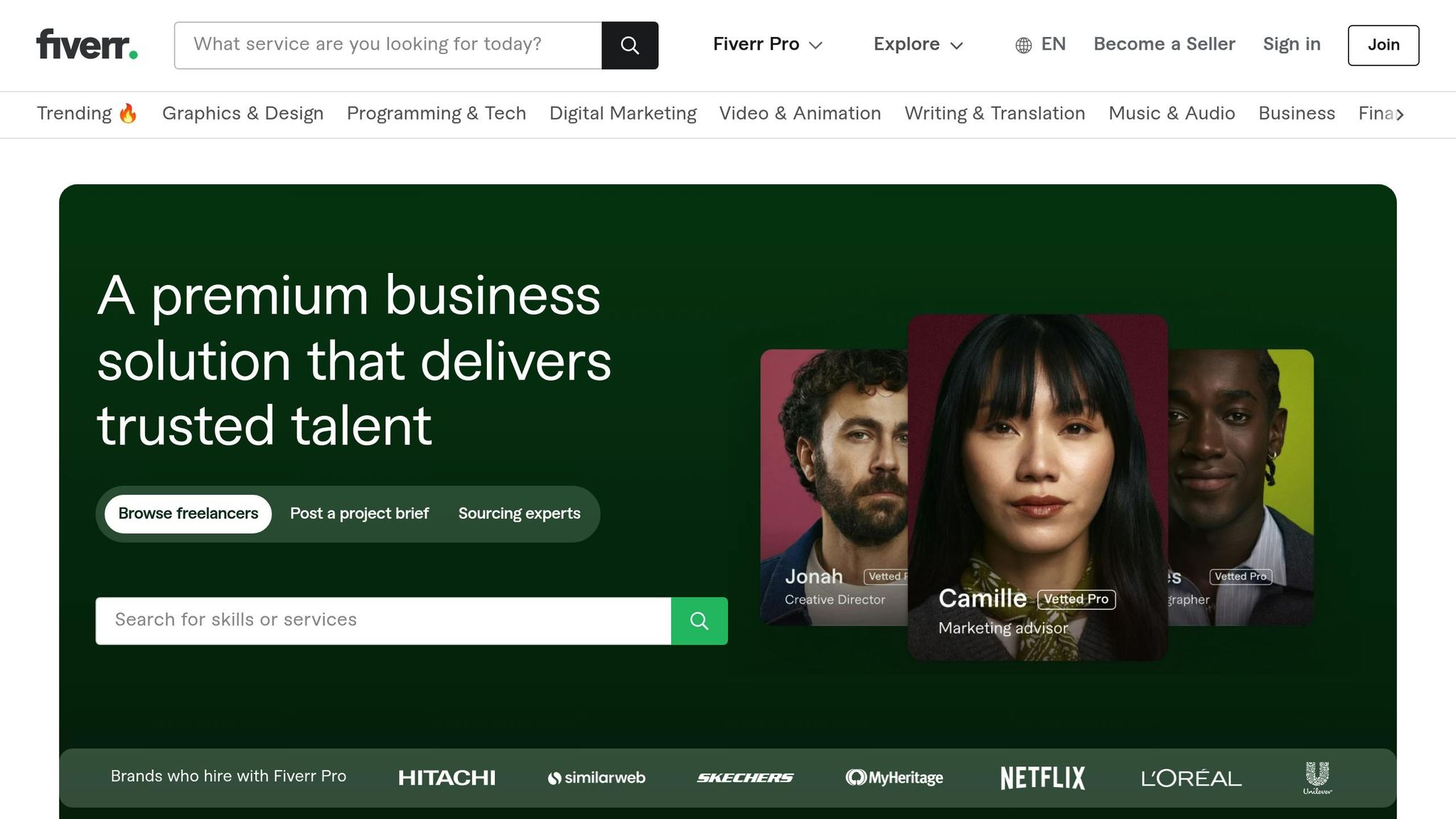
Task: Click the Unilever logo icon
Action: [x=1317, y=777]
